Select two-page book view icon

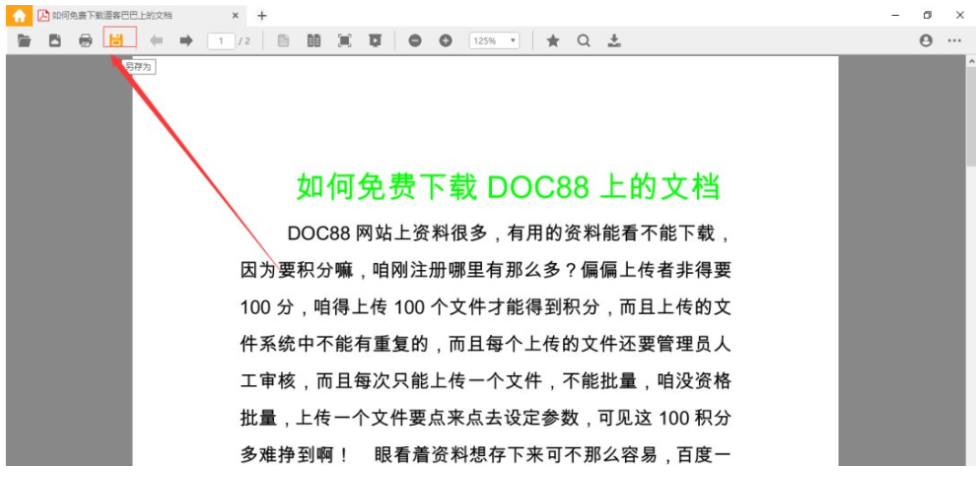click(314, 41)
